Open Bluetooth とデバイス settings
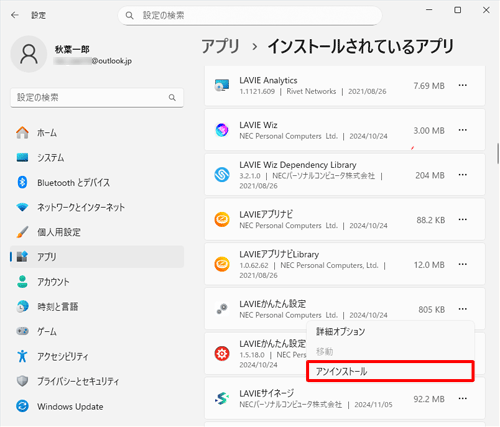The width and height of the screenshot is (500, 427). tap(97, 183)
